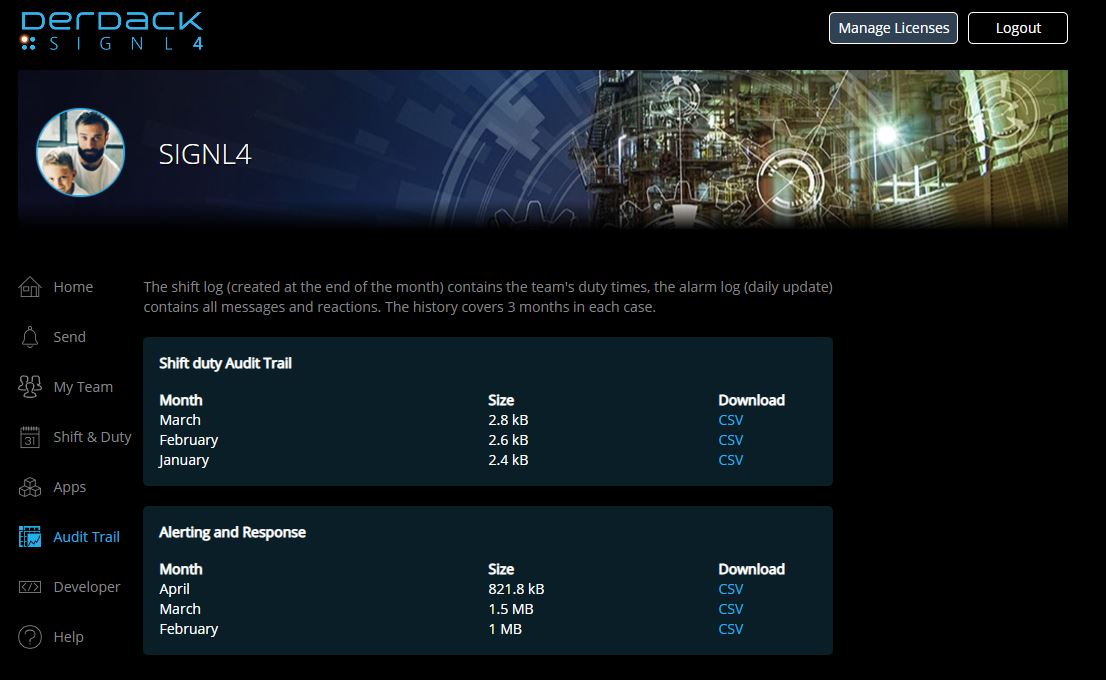Screen dimensions: 1106x680
Task: Click the Audit Trail chart icon
Action: click(30, 537)
